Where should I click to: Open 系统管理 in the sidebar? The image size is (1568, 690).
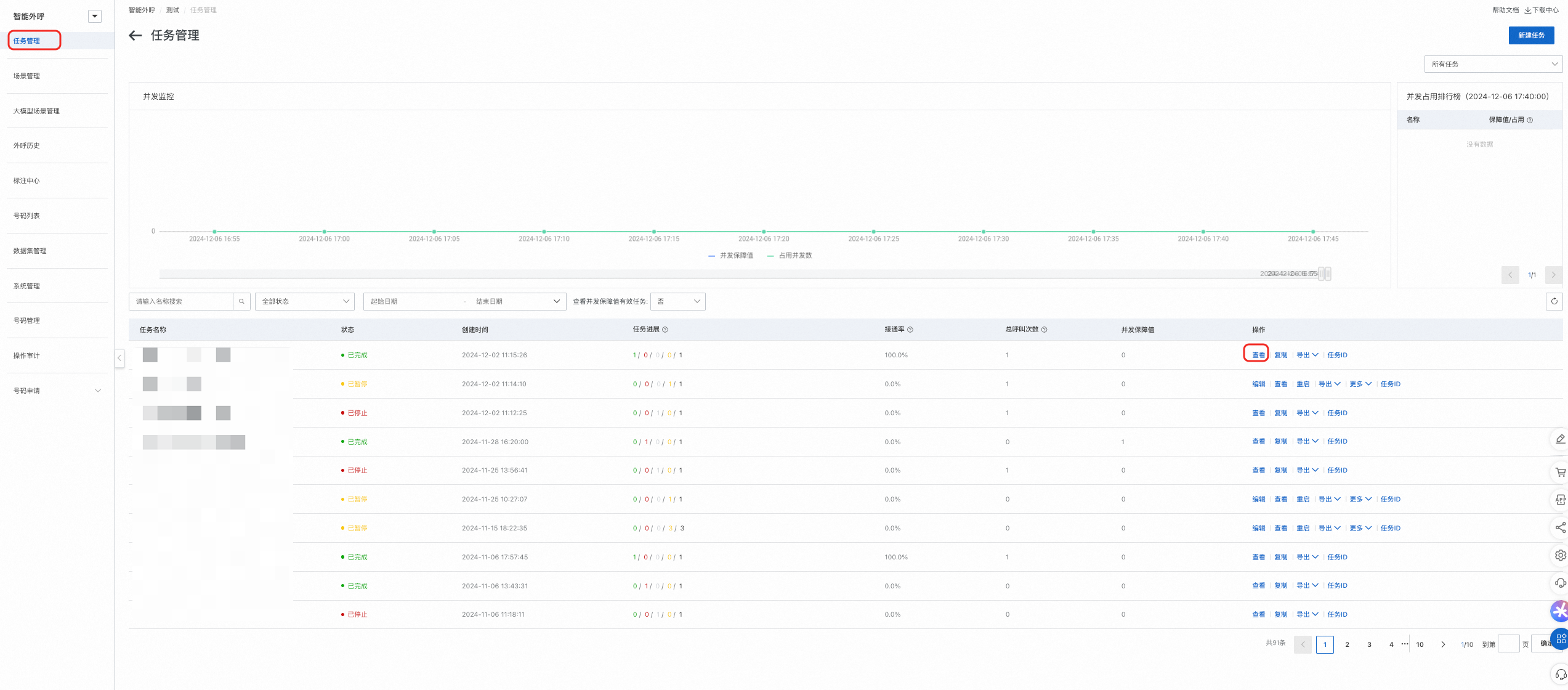coord(26,286)
